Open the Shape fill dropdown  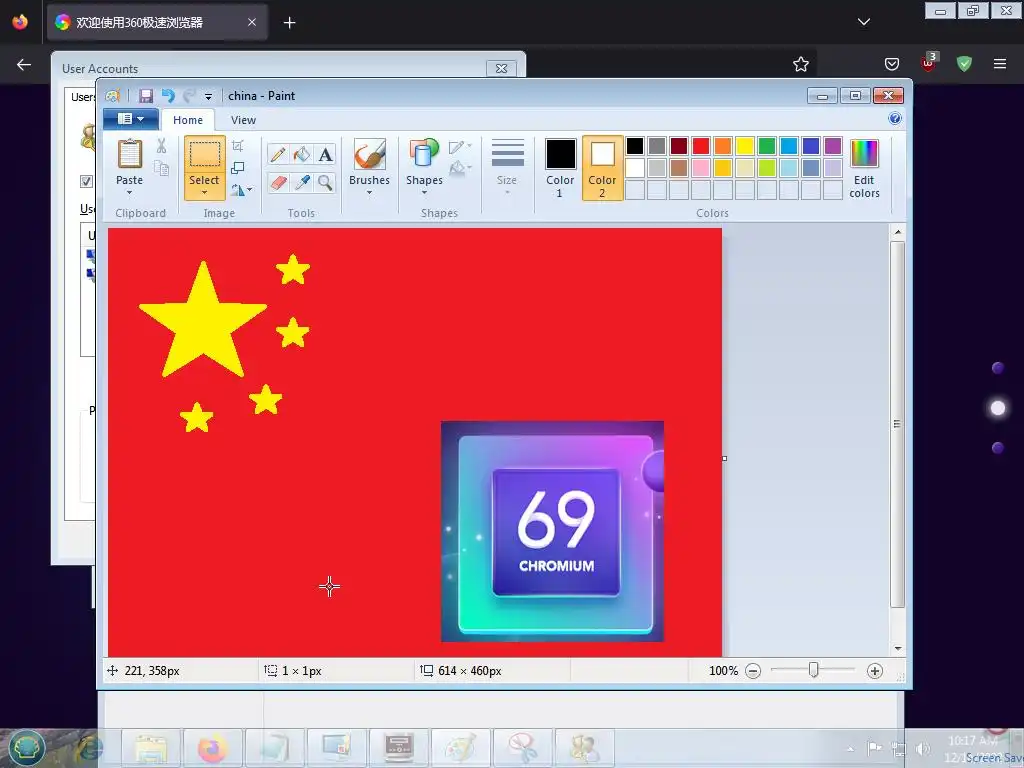[460, 168]
